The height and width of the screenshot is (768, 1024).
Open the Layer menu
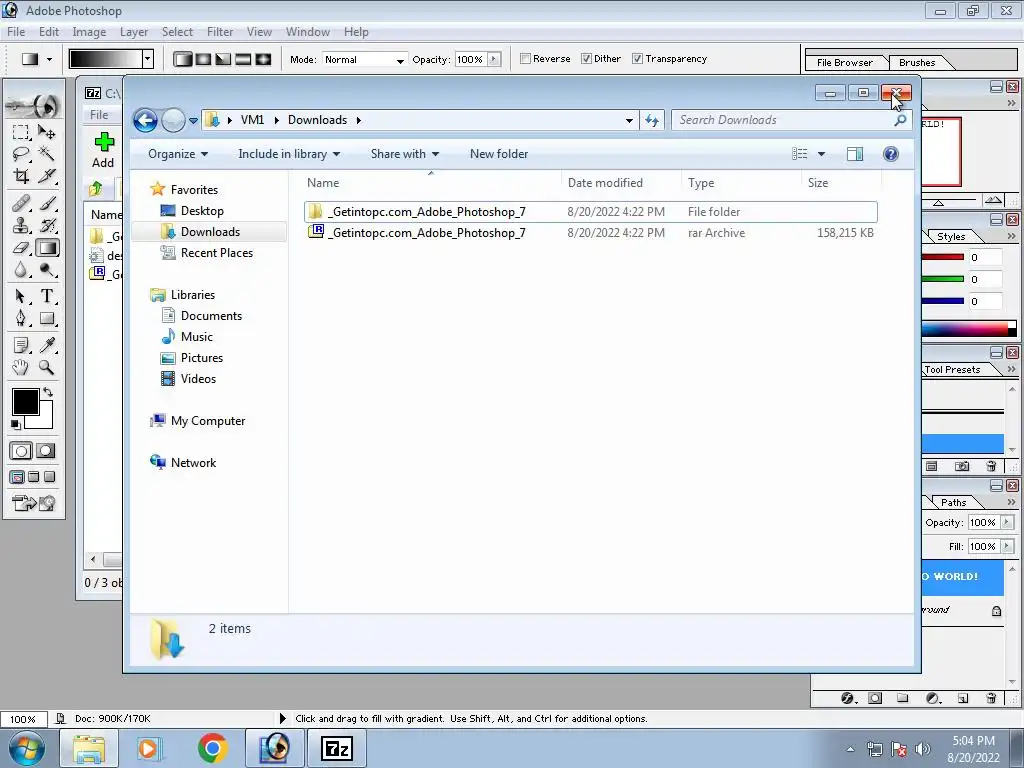[x=133, y=32]
